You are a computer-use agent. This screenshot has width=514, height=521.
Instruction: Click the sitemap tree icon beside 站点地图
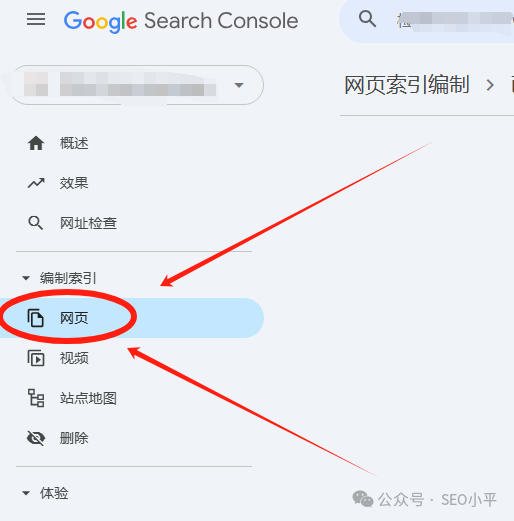pos(36,398)
